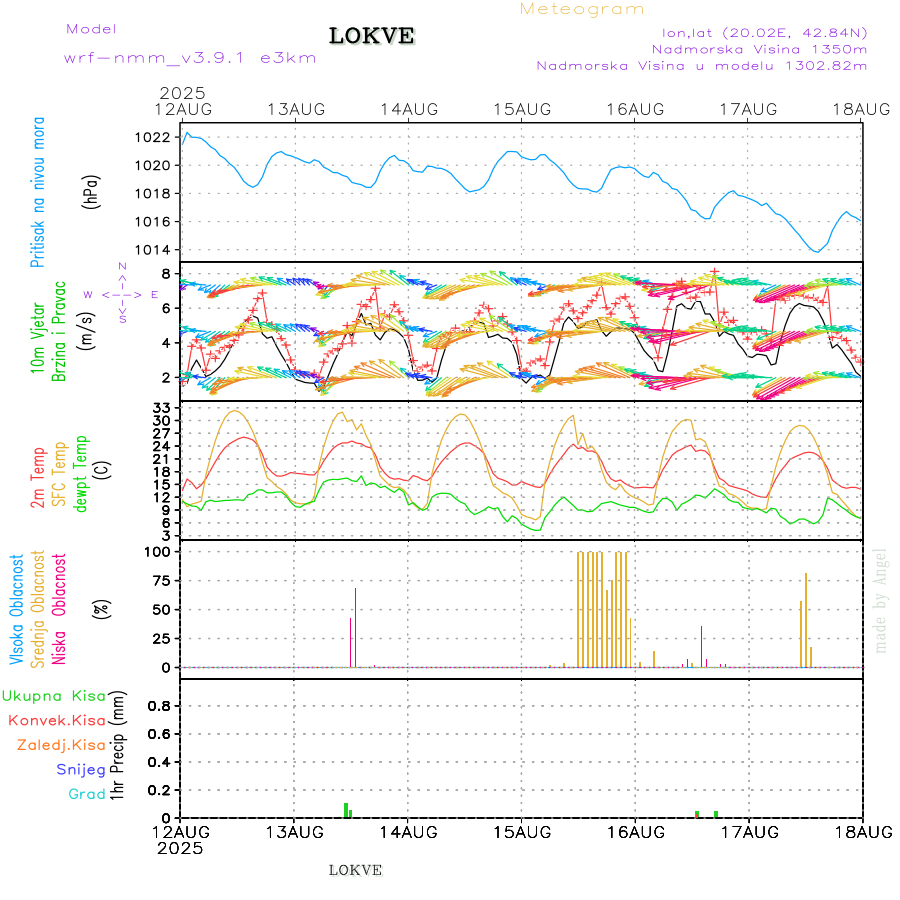This screenshot has height=900, width=900.
Task: Click the Niska Oblacnost legend label
Action: click(x=60, y=608)
